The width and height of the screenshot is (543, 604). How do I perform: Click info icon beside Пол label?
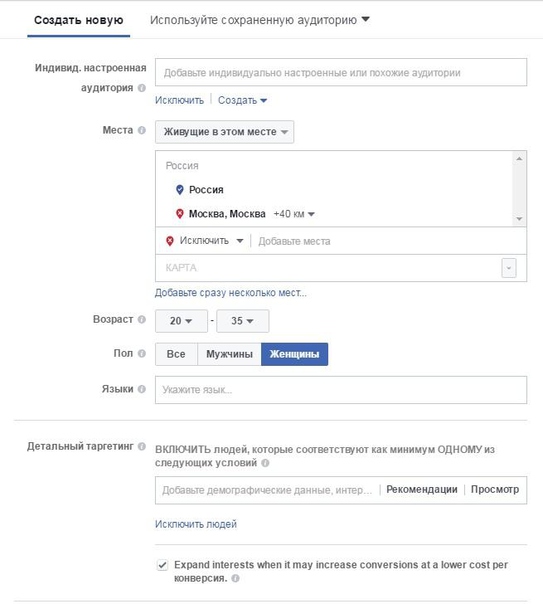(142, 353)
